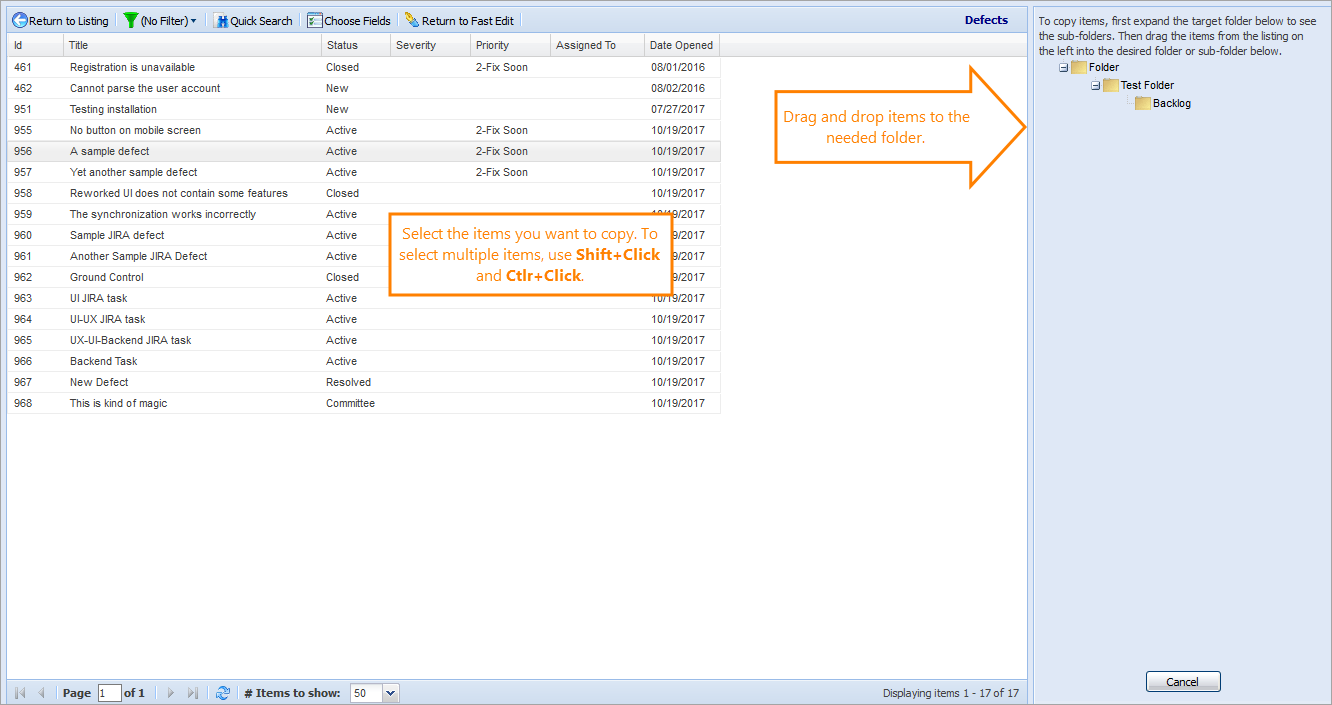Click the Backlog folder icon
This screenshot has height=705, width=1332.
coord(1143,103)
